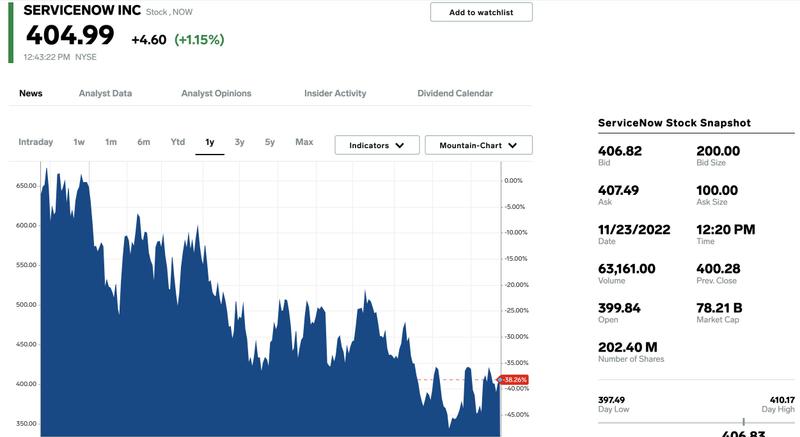Open Dividend Calendar tab

(455, 93)
